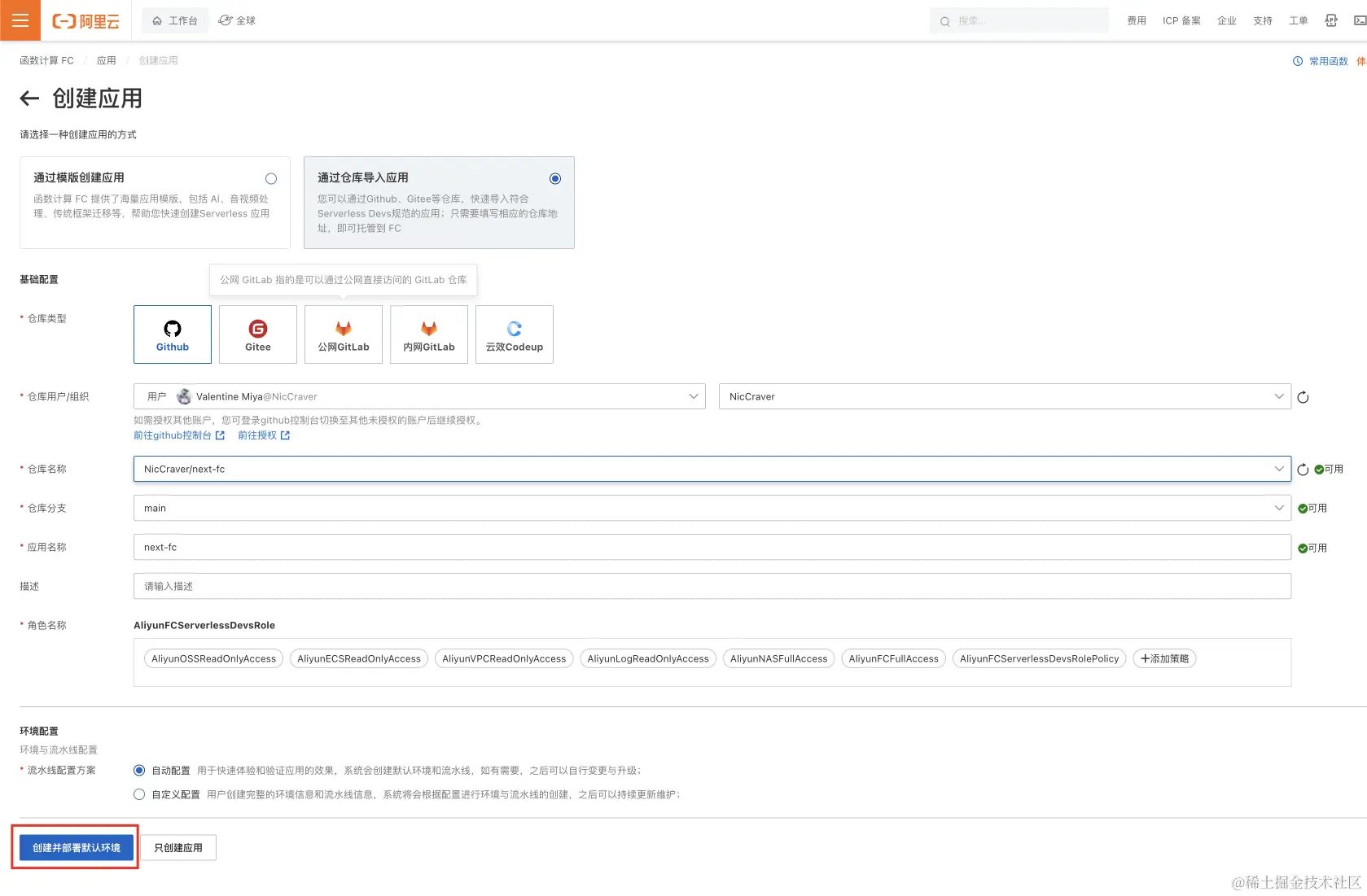The height and width of the screenshot is (896, 1367).
Task: Refresh the repository name list
Action: point(1303,470)
